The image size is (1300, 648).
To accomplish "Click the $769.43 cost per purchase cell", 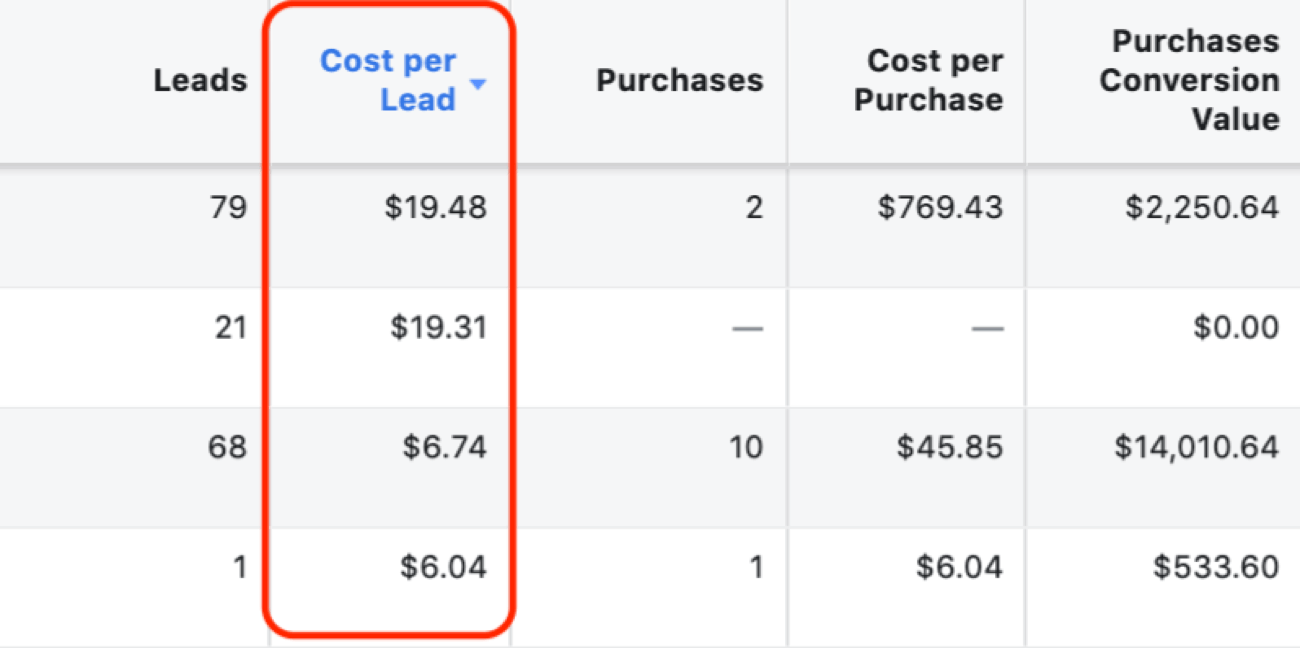I will pyautogui.click(x=940, y=208).
